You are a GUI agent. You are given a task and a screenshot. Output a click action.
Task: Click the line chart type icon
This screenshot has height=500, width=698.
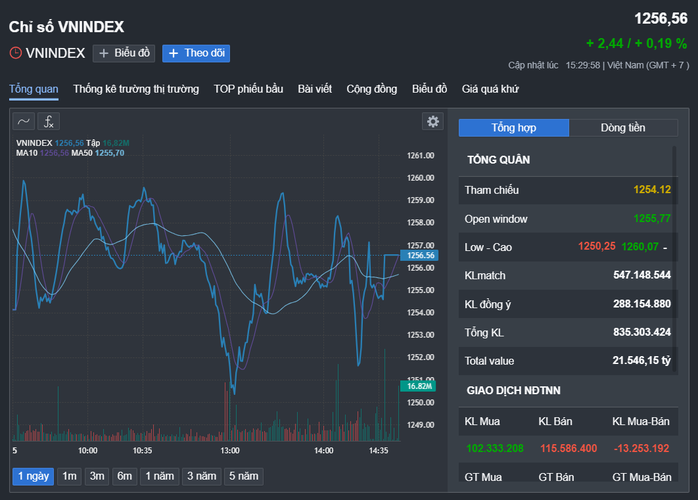[24, 122]
